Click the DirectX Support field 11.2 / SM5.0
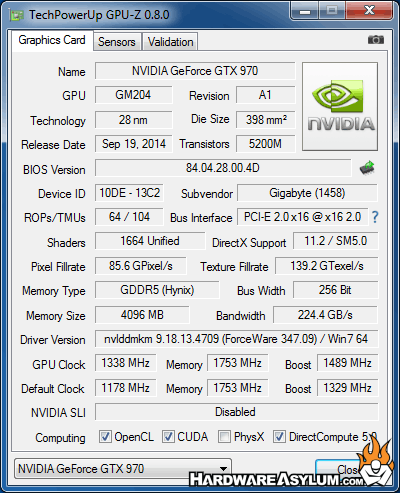The width and height of the screenshot is (400, 493). pyautogui.click(x=336, y=241)
